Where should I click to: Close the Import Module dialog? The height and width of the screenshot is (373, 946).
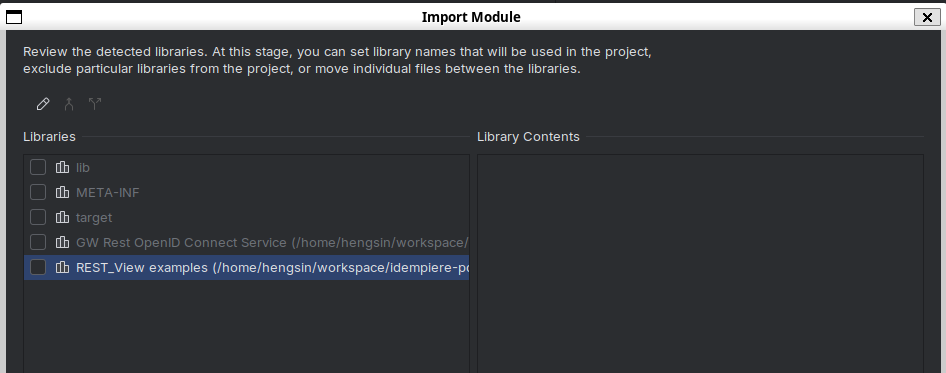[927, 17]
